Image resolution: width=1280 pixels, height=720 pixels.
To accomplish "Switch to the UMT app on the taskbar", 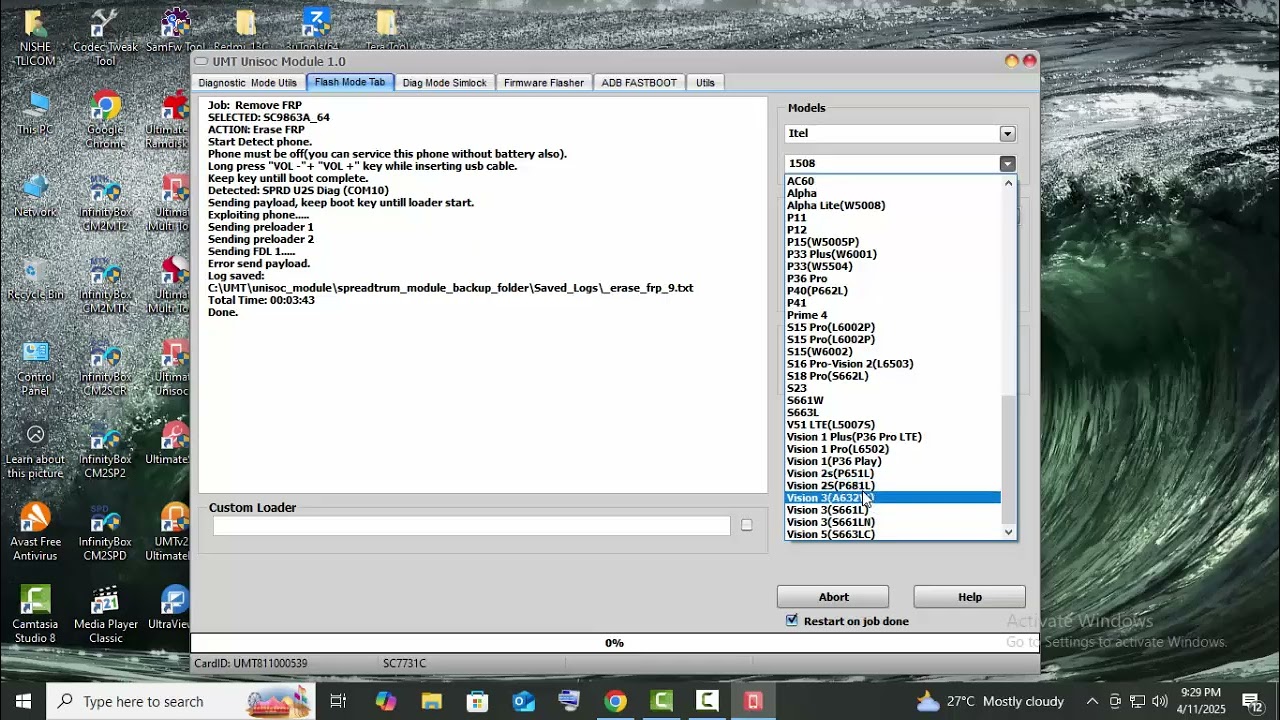I will click(x=753, y=701).
